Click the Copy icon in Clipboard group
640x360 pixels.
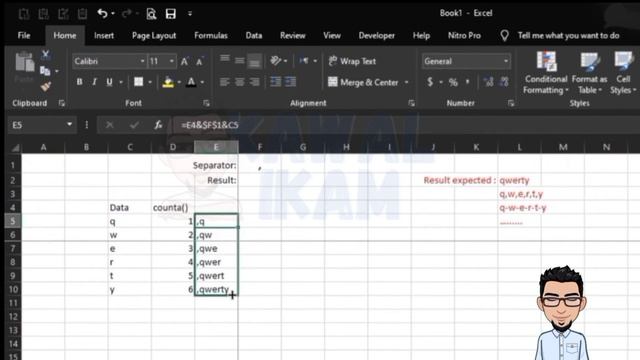tap(45, 71)
